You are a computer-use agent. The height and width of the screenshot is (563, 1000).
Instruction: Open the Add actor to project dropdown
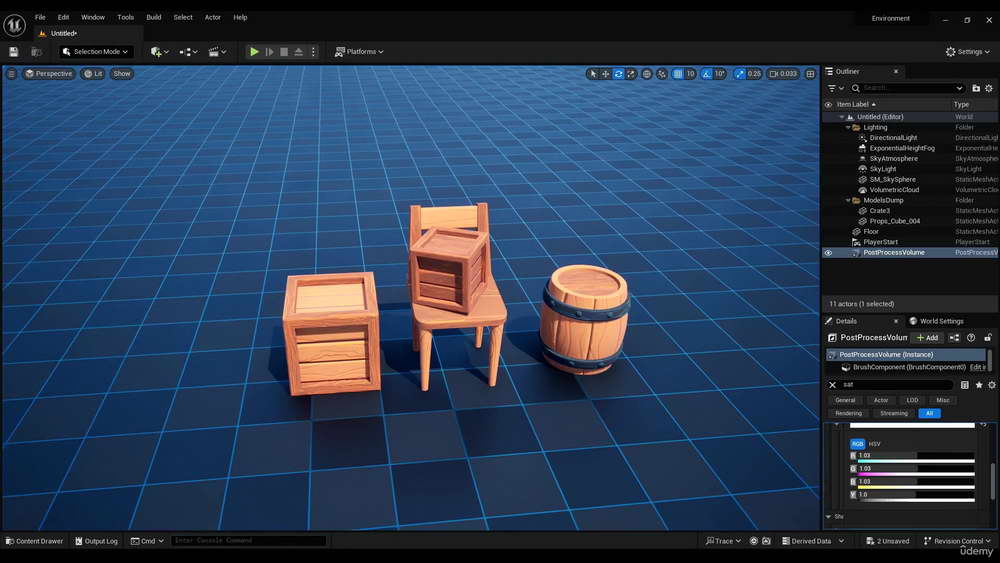click(159, 52)
